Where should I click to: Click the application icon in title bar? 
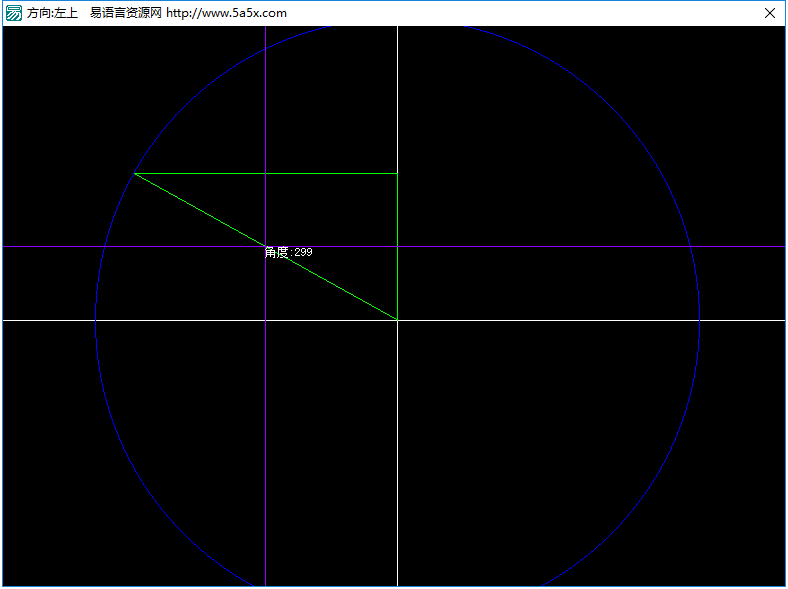(14, 13)
